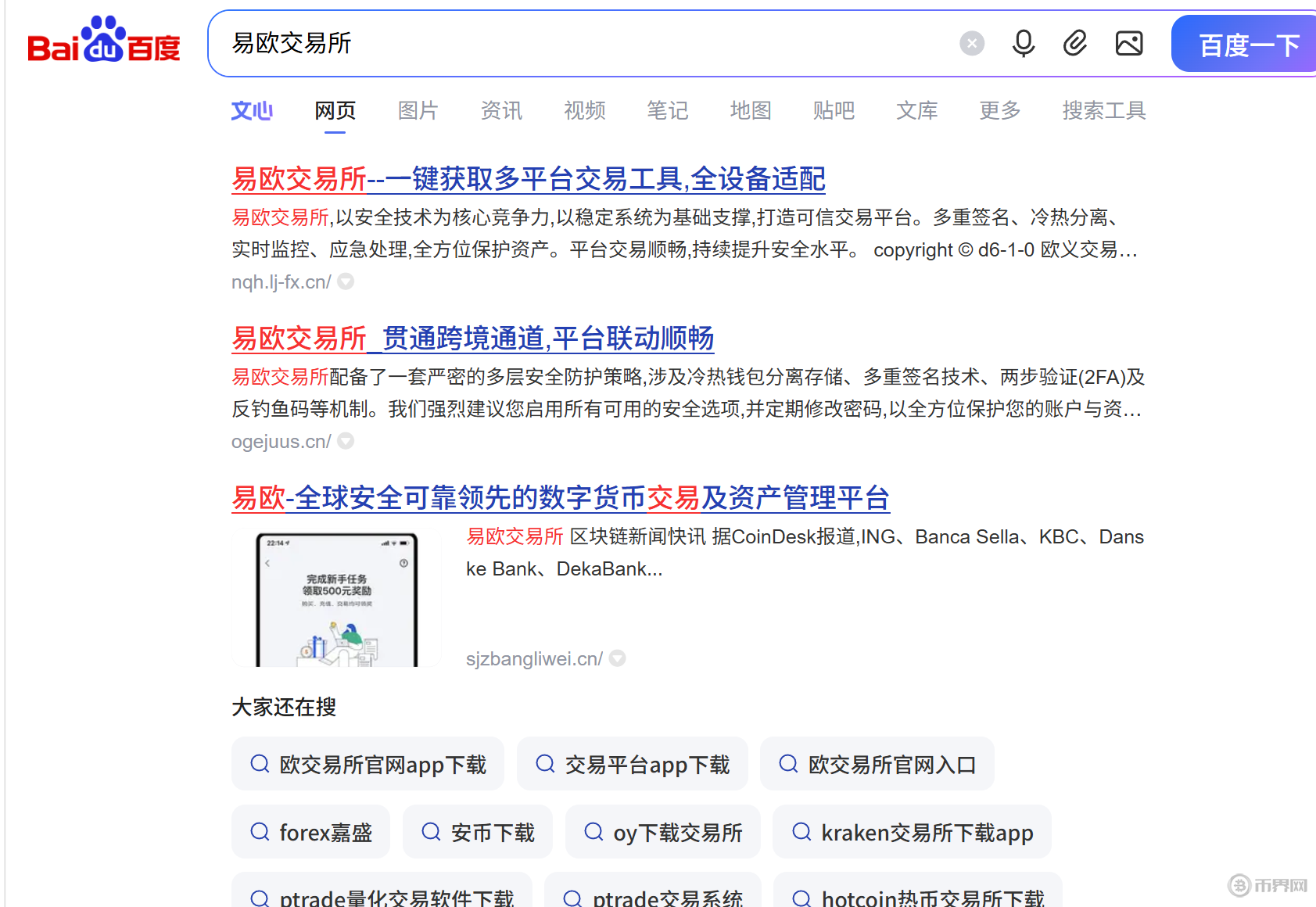Open the 笔记 tab
This screenshot has height=907, width=1316.
pos(668,110)
